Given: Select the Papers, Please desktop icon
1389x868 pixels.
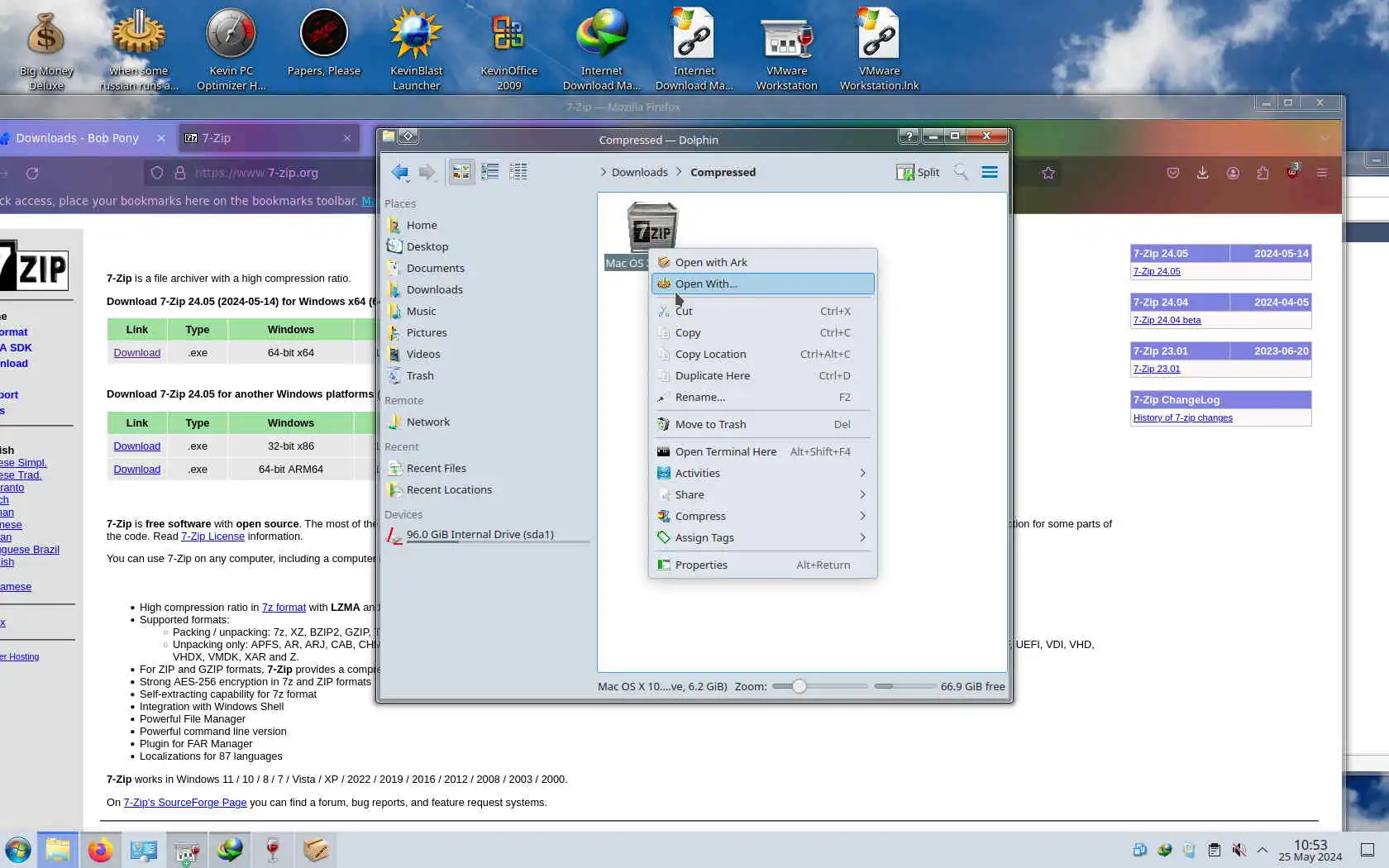Looking at the screenshot, I should point(324,43).
